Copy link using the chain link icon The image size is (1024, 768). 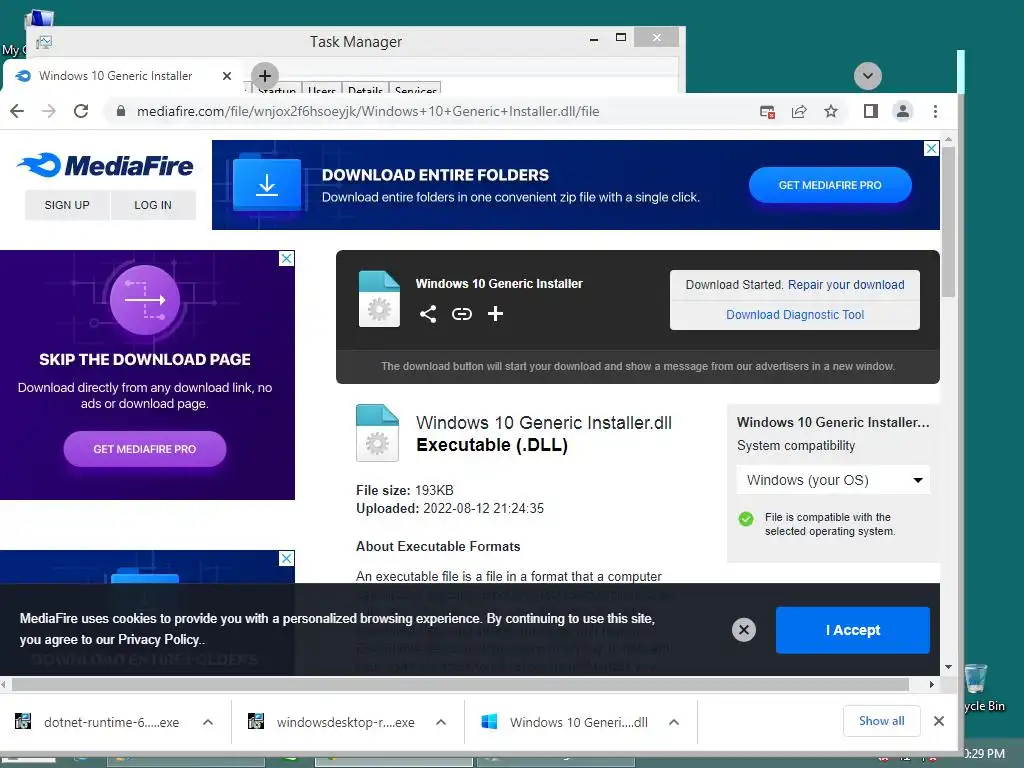[x=462, y=314]
